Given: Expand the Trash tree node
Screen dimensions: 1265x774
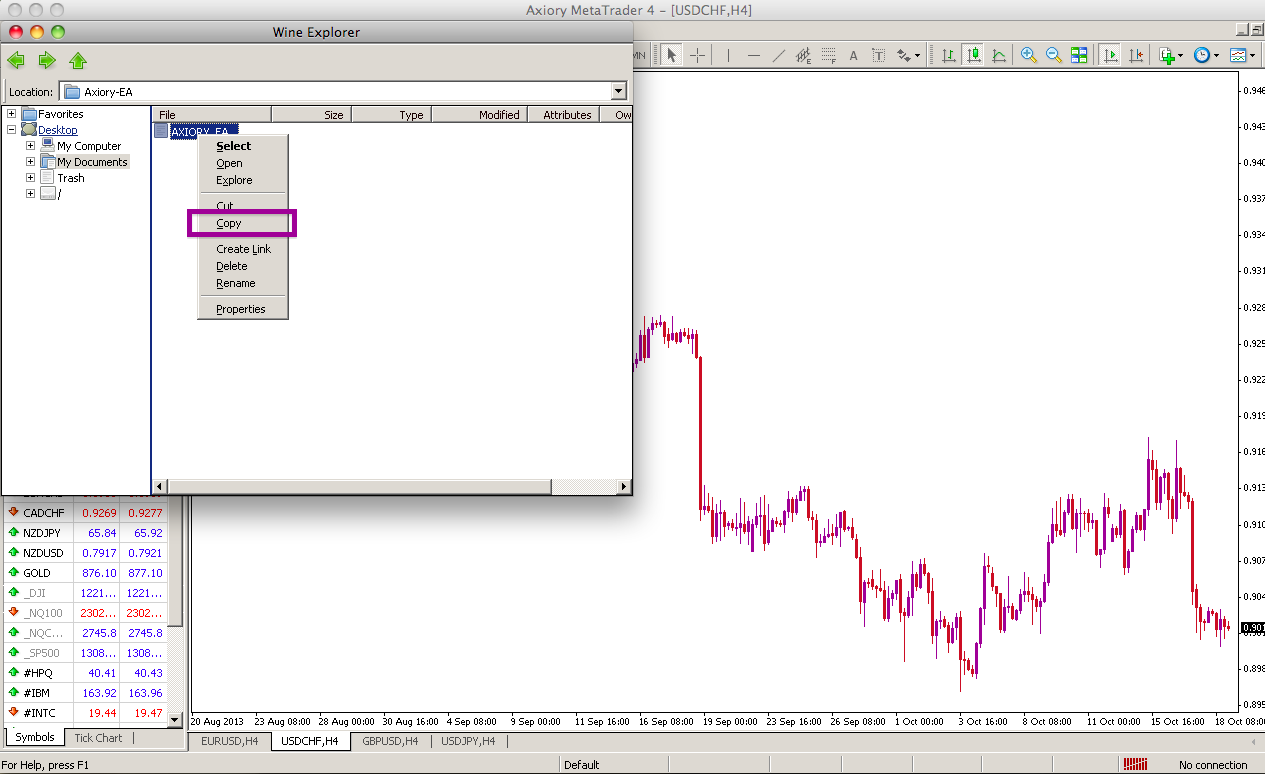Looking at the screenshot, I should [x=30, y=178].
